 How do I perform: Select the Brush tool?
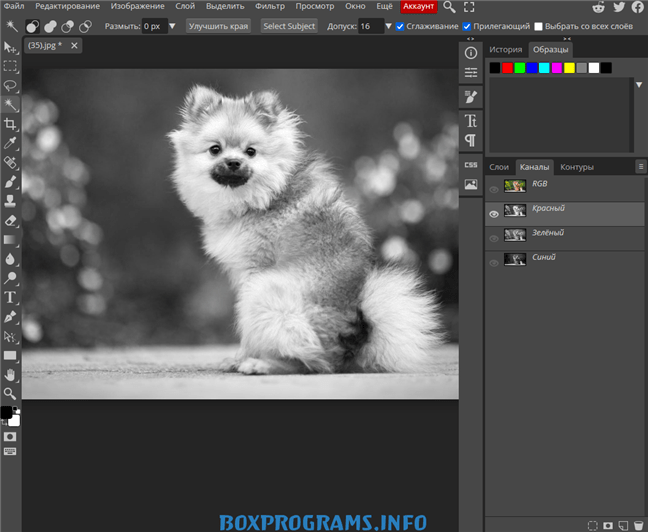pos(10,181)
